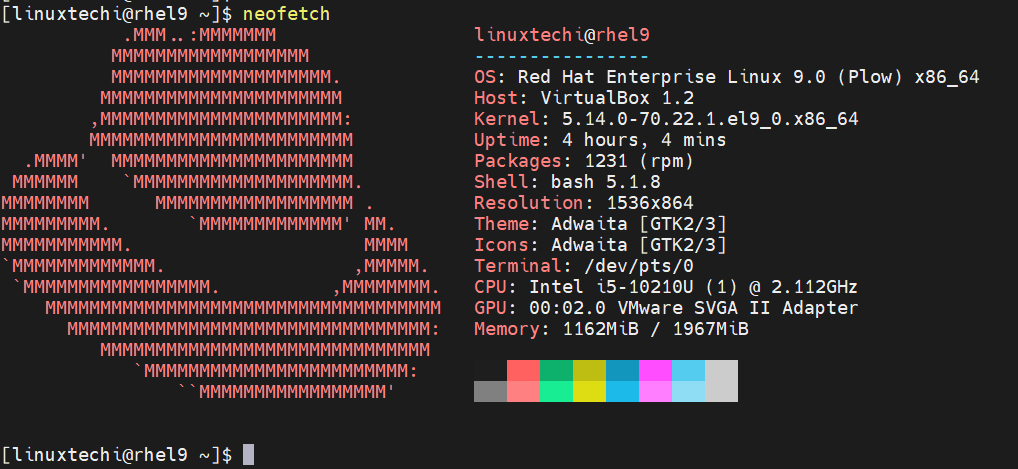Click the Memory 1162MiB usage line
The image size is (1018, 469).
[x=611, y=329]
